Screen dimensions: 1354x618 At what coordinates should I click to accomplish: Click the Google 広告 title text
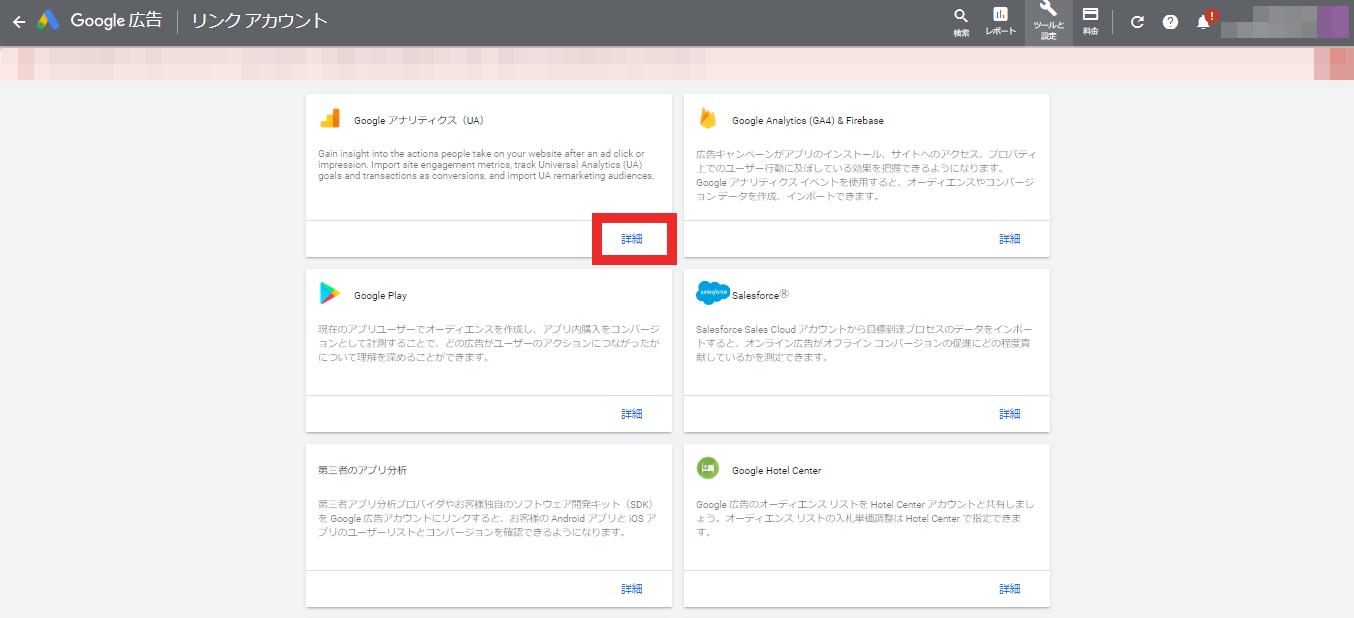tap(116, 21)
